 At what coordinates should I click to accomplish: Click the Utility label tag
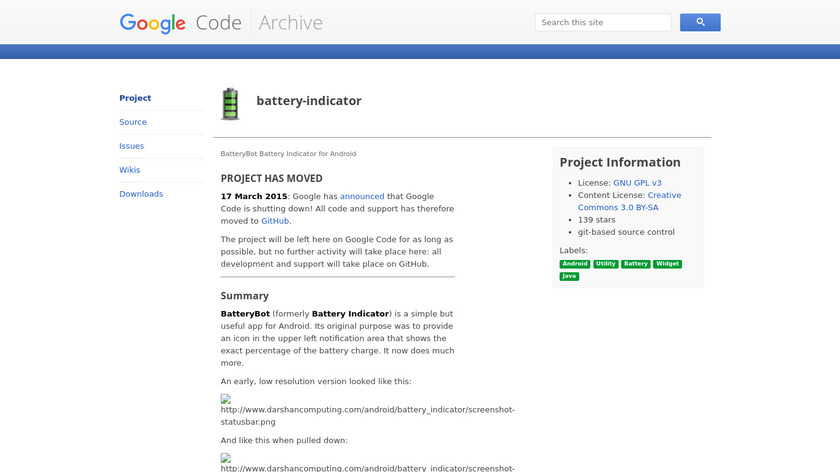(x=606, y=264)
